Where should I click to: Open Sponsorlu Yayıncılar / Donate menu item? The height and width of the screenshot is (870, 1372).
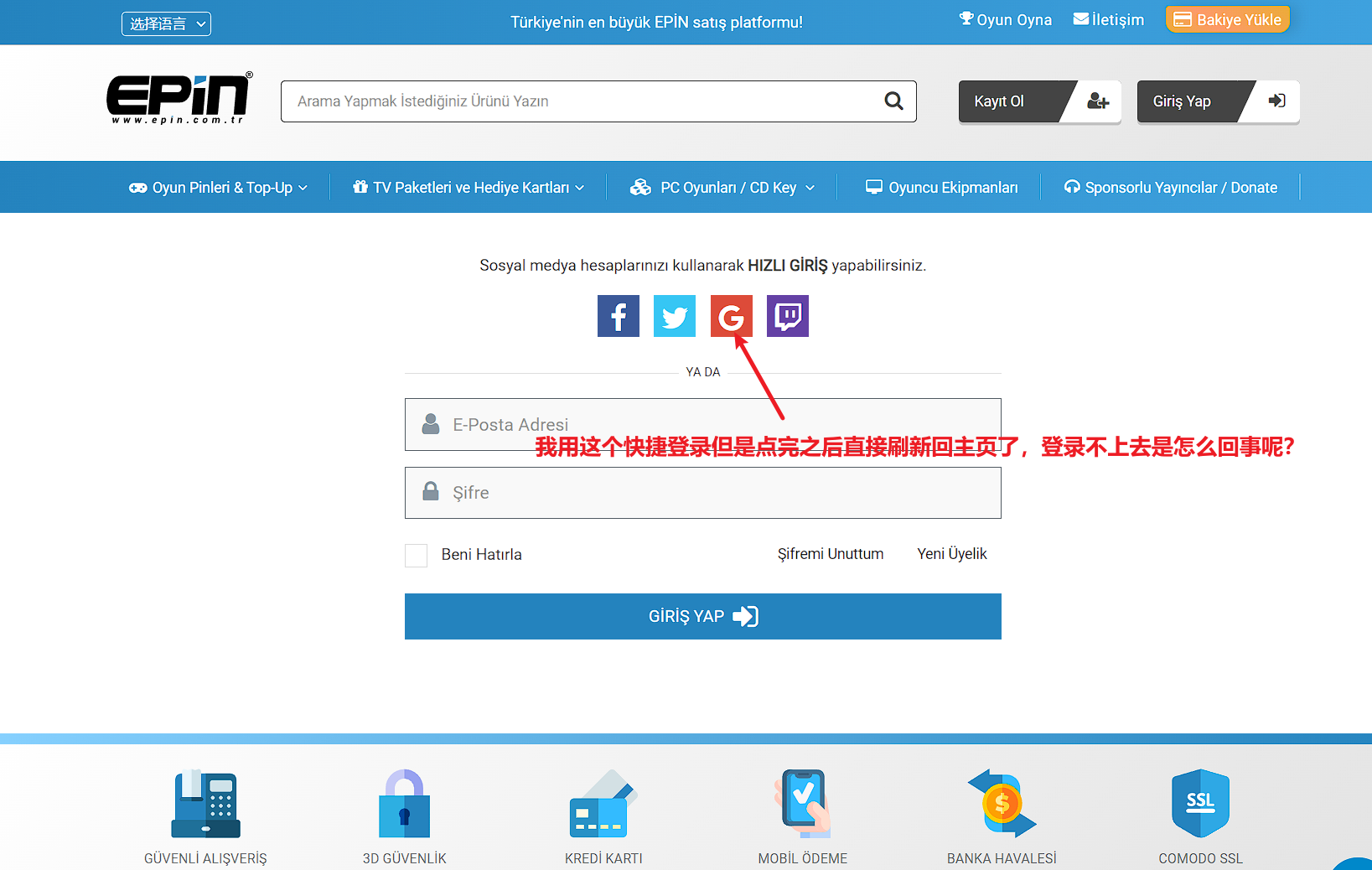1171,188
